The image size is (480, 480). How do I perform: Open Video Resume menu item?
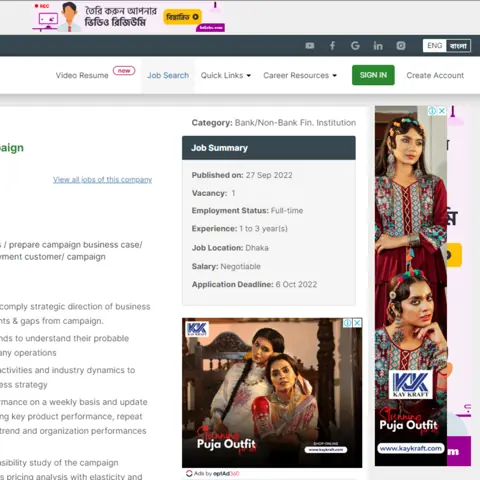click(x=82, y=76)
